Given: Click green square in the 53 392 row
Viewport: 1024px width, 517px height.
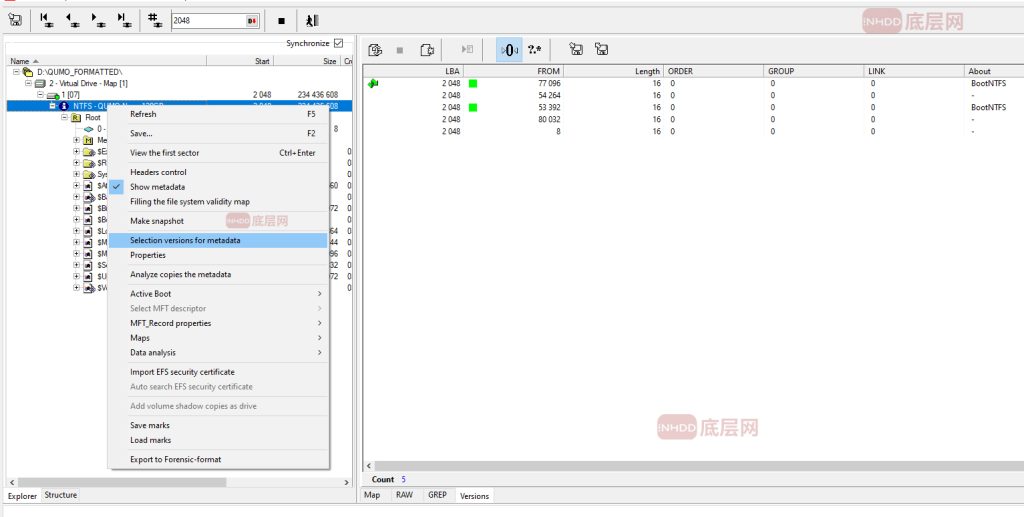Looking at the screenshot, I should (473, 107).
